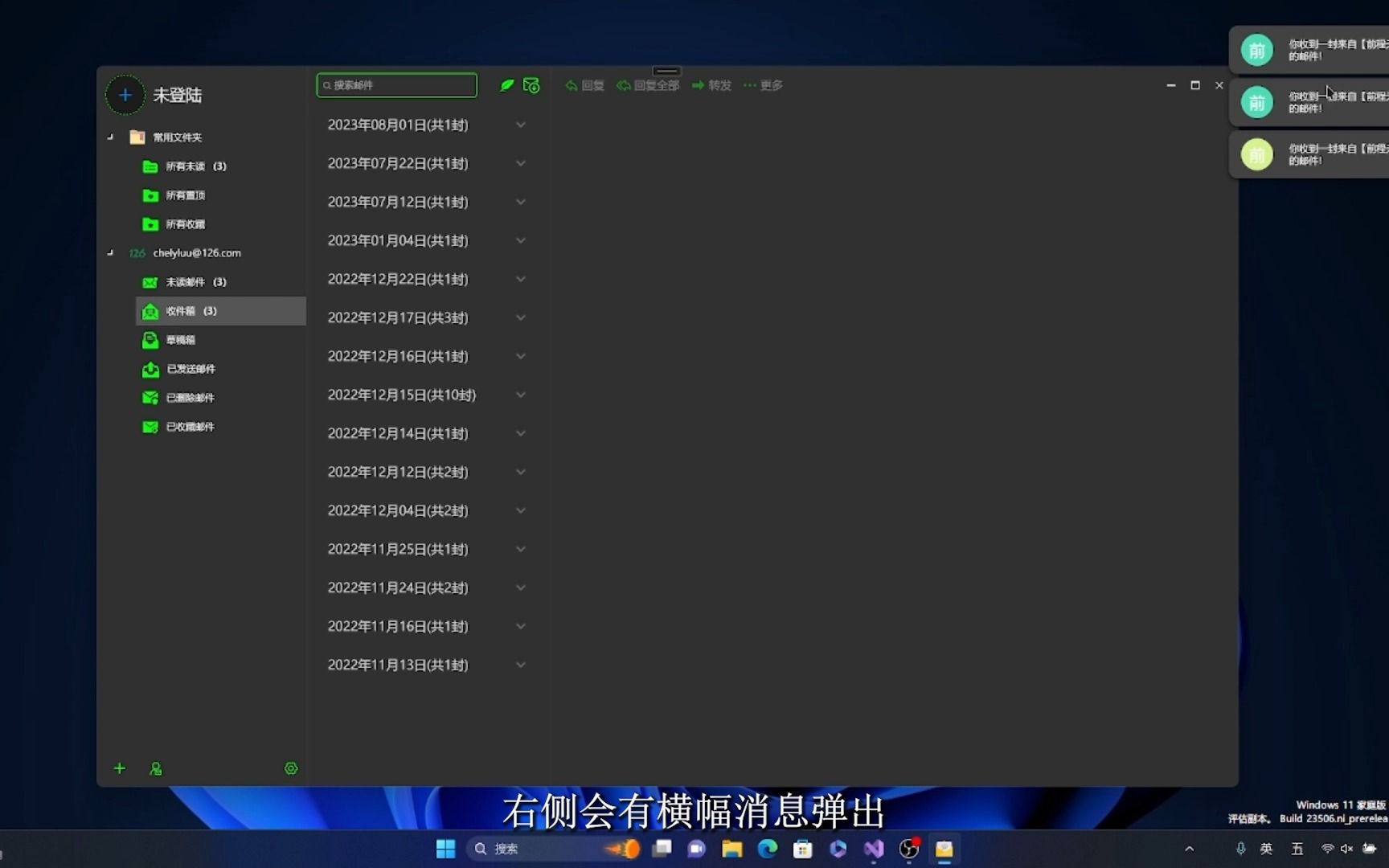Click the microphone tray icon
This screenshot has height=868, width=1389.
(x=1241, y=849)
